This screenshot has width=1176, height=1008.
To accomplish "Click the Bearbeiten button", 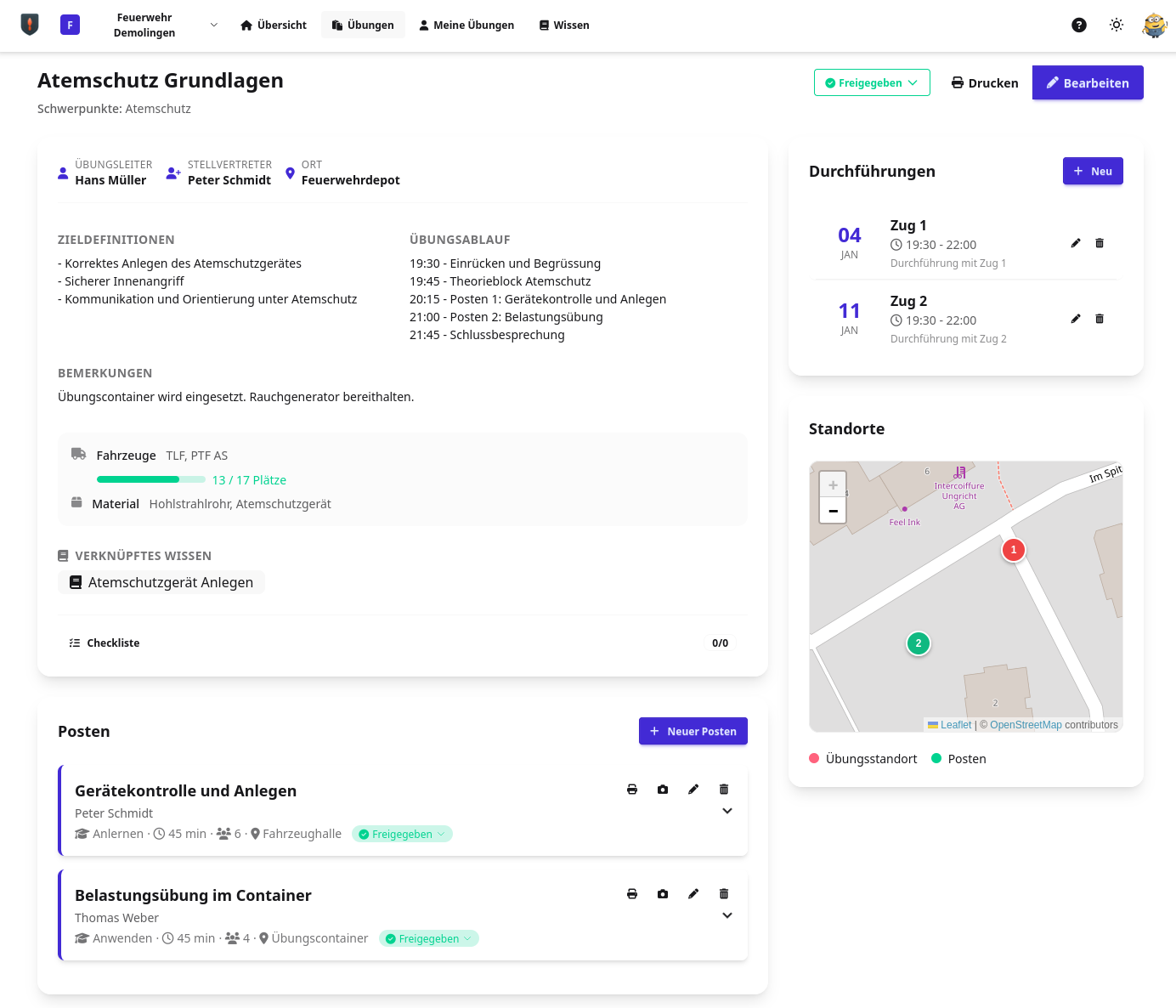I will point(1088,83).
